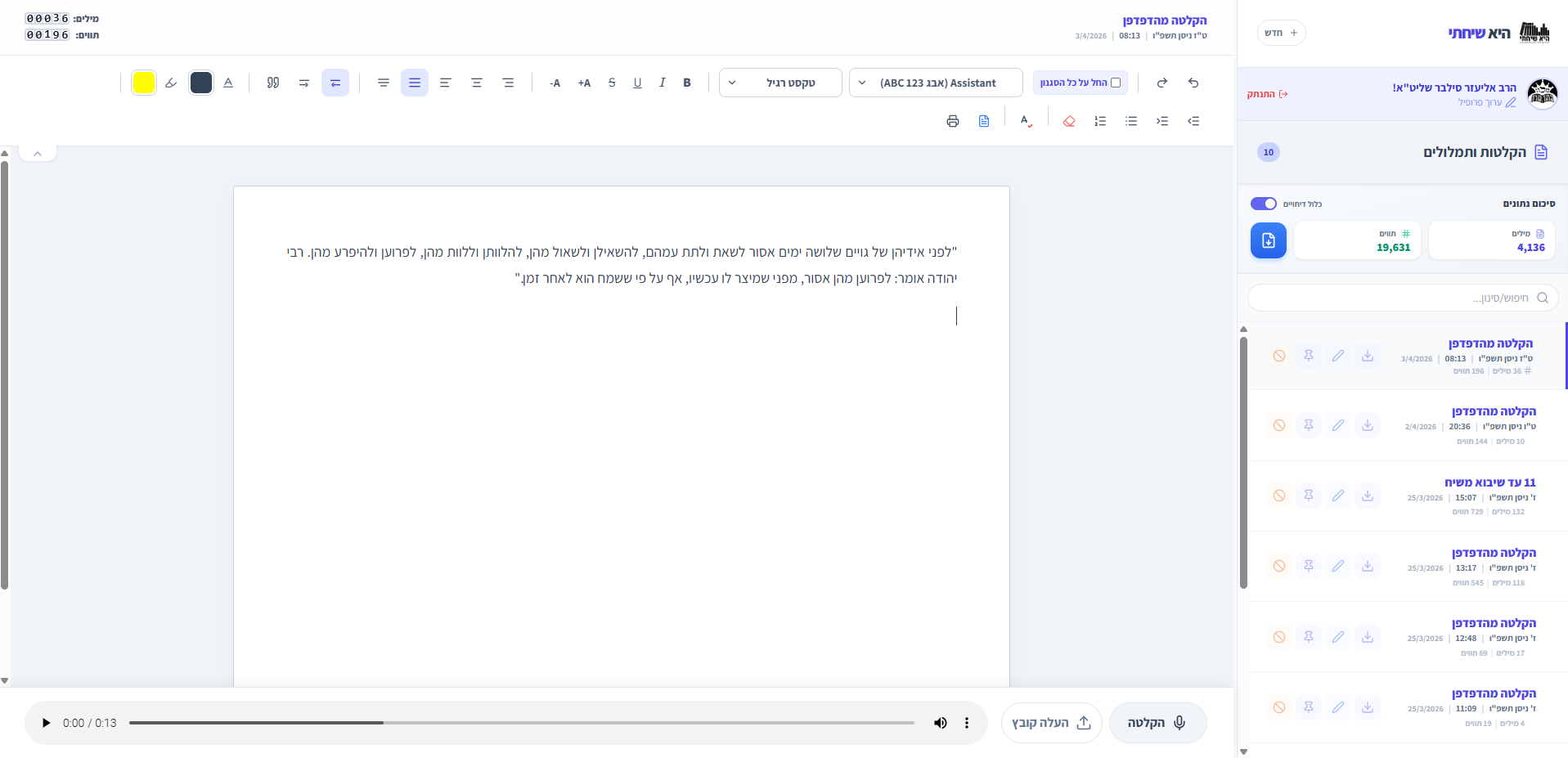Toggle the switch in the data summary

coord(1263,204)
